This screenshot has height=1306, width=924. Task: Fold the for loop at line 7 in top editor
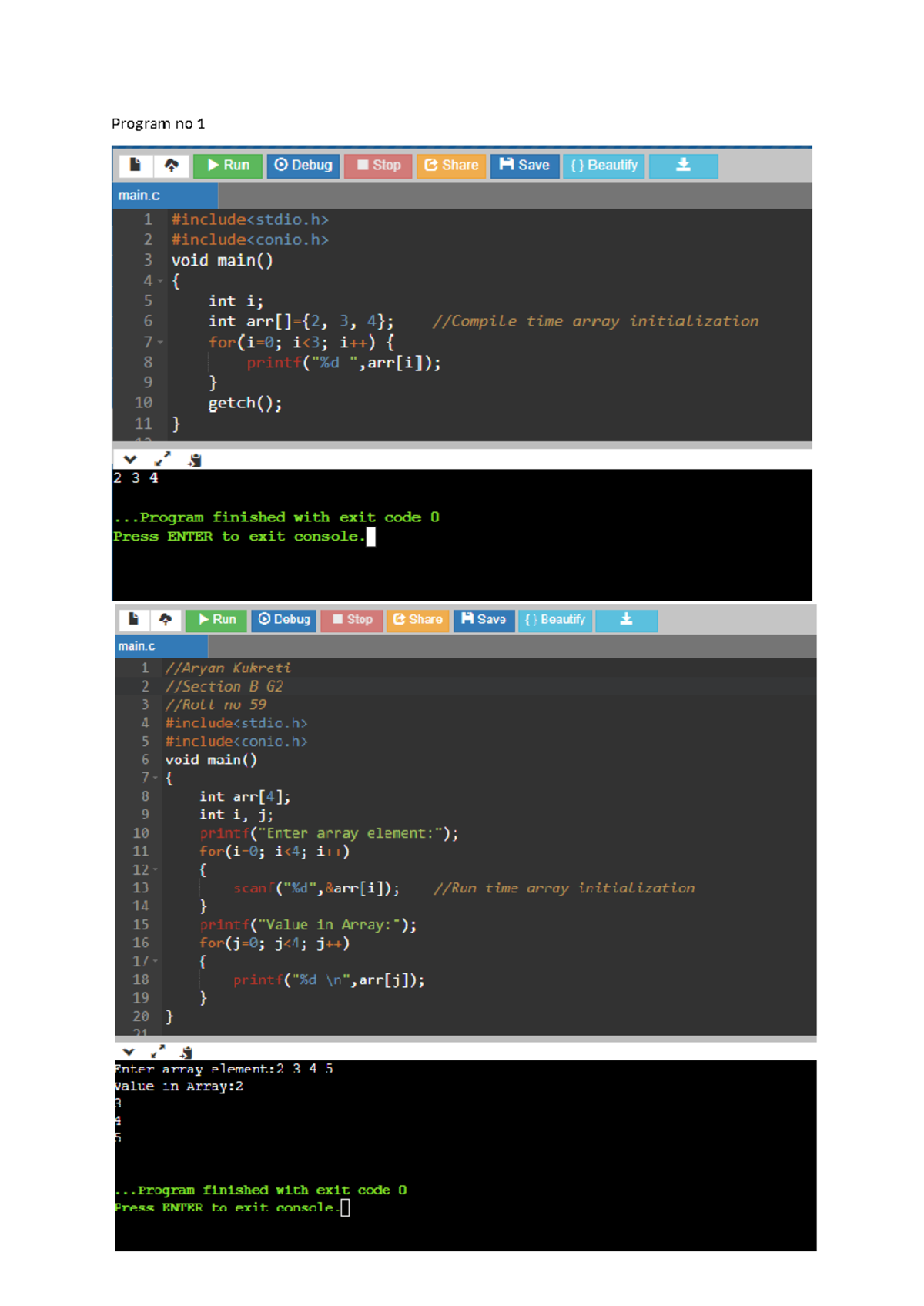pyautogui.click(x=160, y=342)
